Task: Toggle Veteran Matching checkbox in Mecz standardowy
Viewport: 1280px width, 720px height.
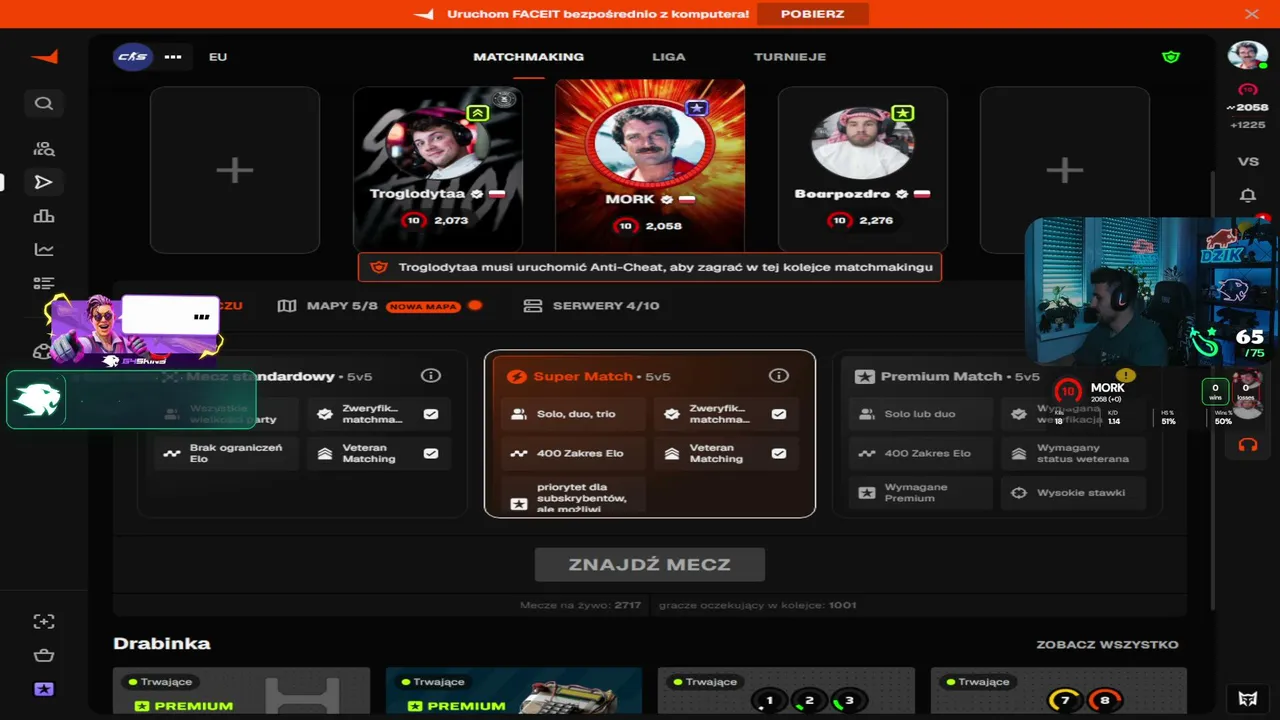Action: (x=431, y=453)
